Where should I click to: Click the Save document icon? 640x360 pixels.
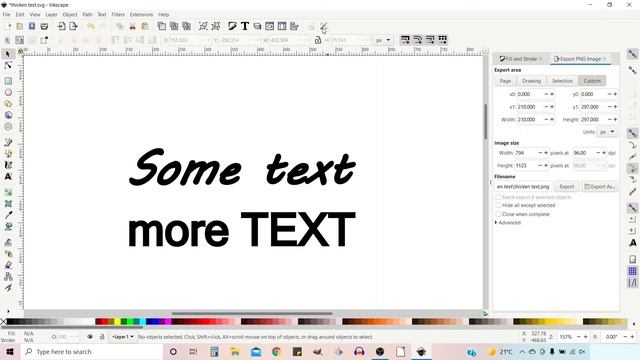(x=32, y=26)
